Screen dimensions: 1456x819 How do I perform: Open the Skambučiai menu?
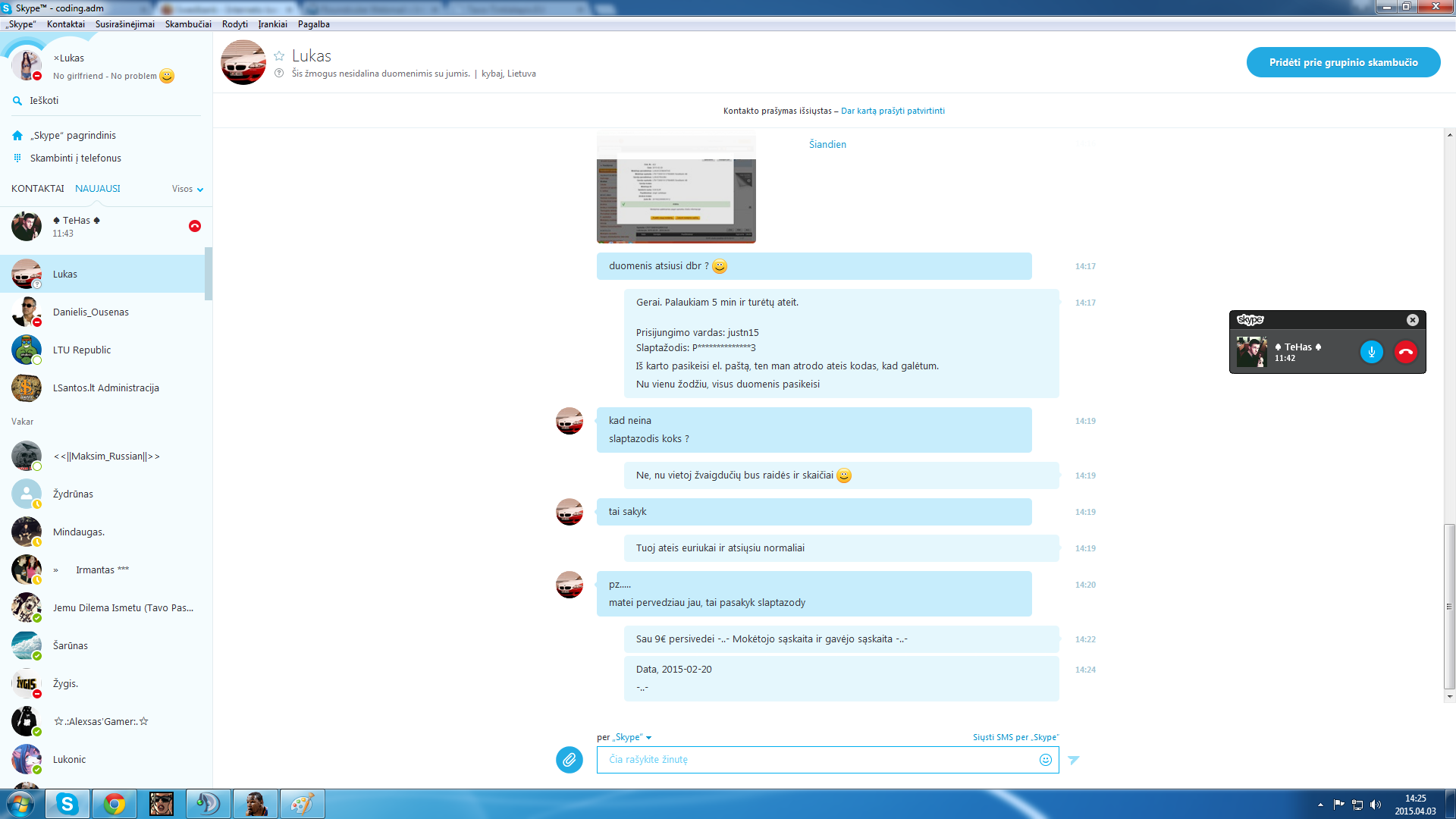(188, 24)
